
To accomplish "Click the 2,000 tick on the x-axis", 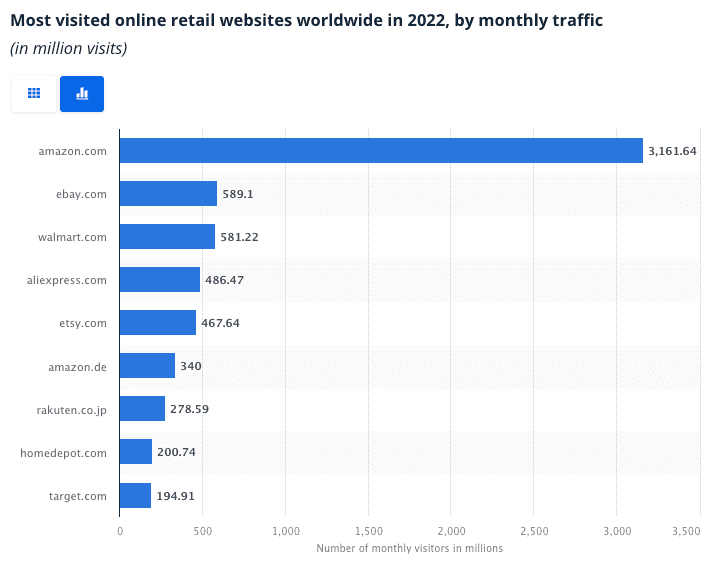I will (x=452, y=531).
